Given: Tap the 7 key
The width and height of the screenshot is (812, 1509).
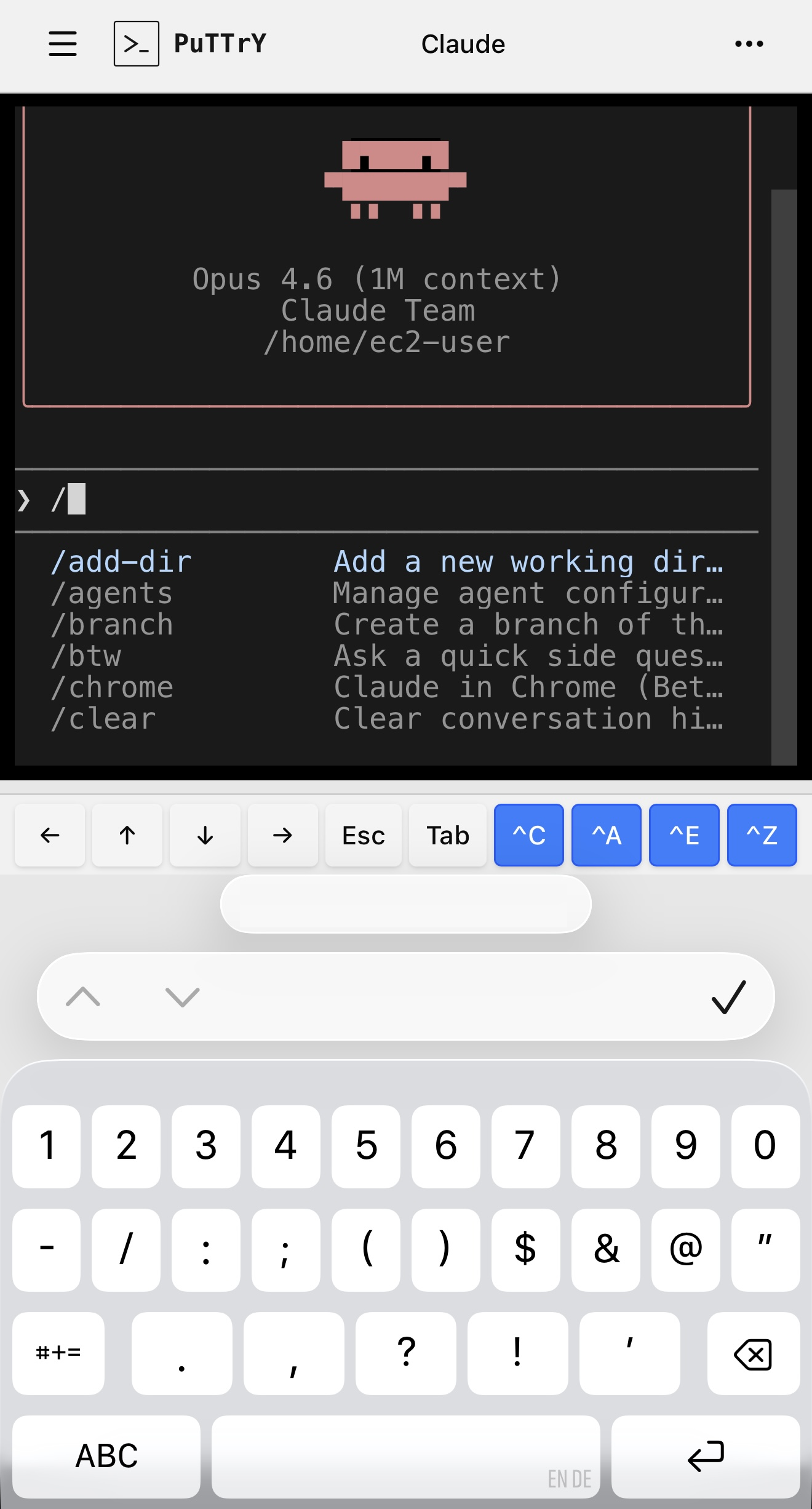Looking at the screenshot, I should 526,1147.
